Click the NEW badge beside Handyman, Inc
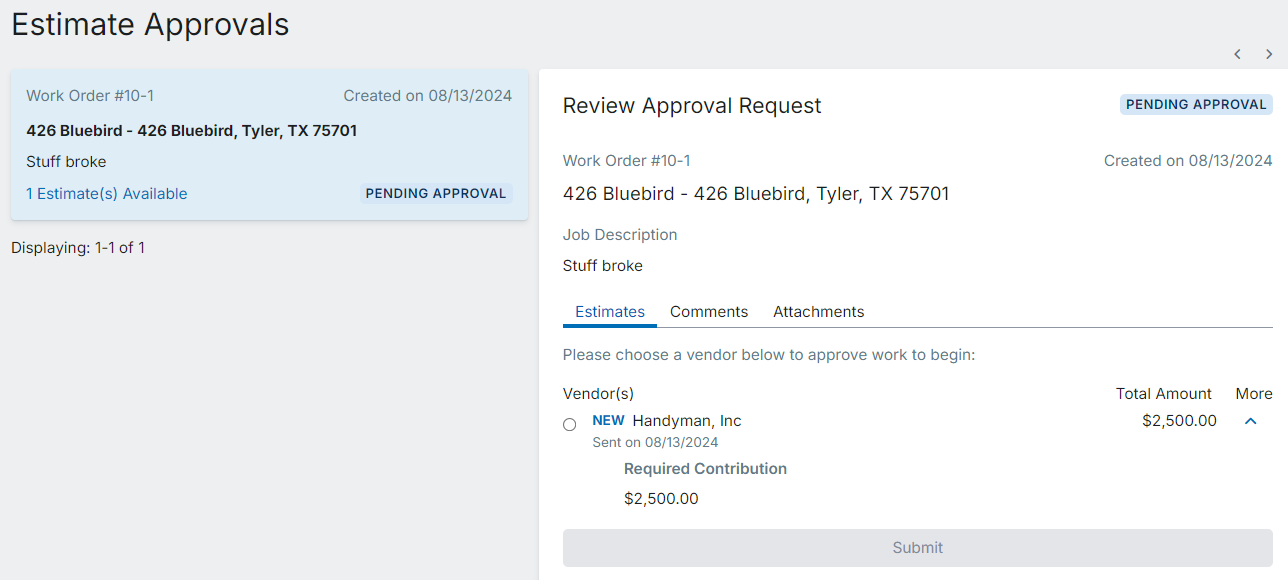The height and width of the screenshot is (580, 1288). 608,421
